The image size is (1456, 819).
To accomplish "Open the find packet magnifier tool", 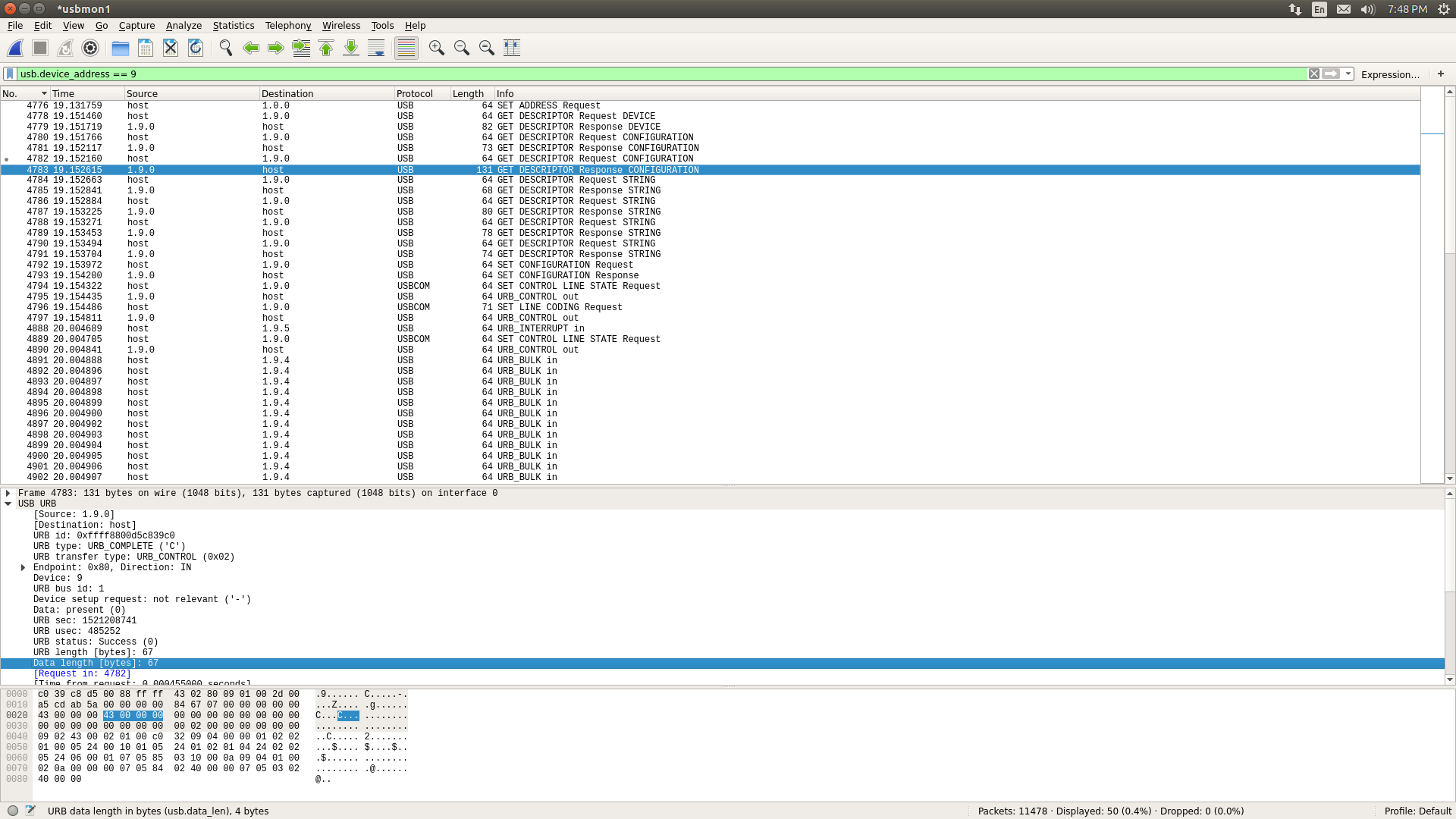I will click(x=225, y=47).
